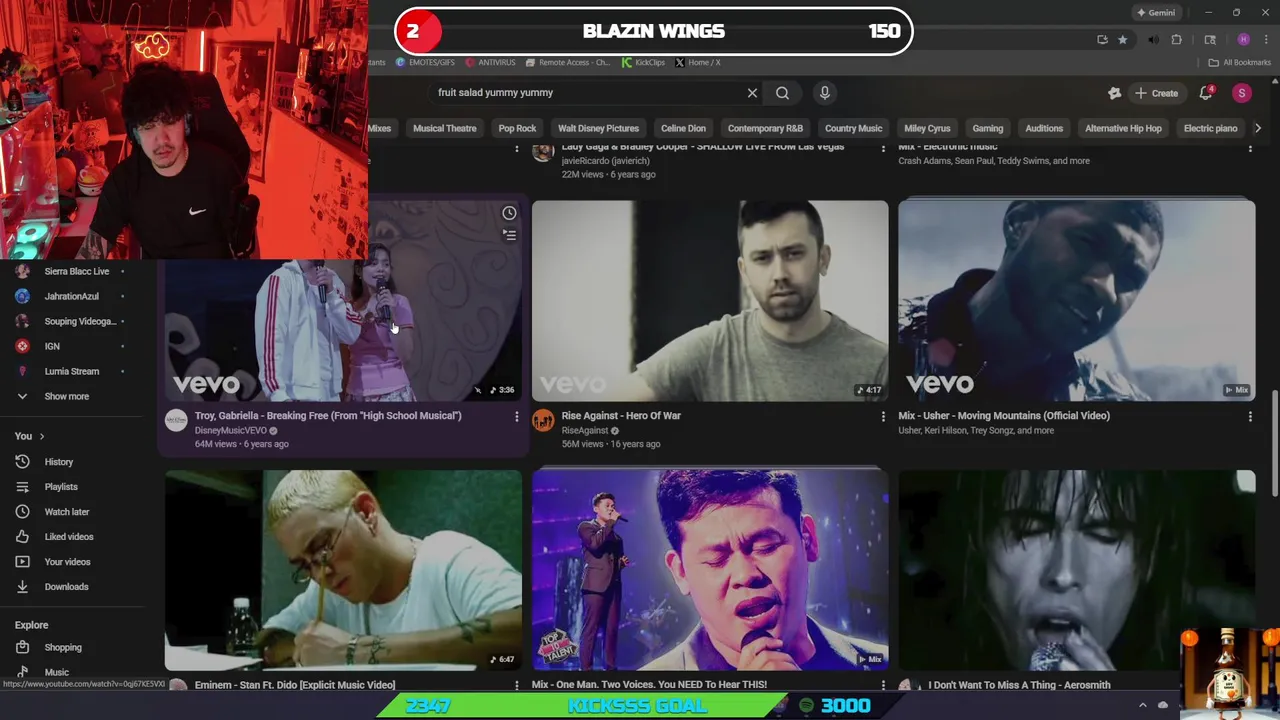
Task: Click Watch later clock on Breaking Free thumbnail
Action: [x=509, y=213]
